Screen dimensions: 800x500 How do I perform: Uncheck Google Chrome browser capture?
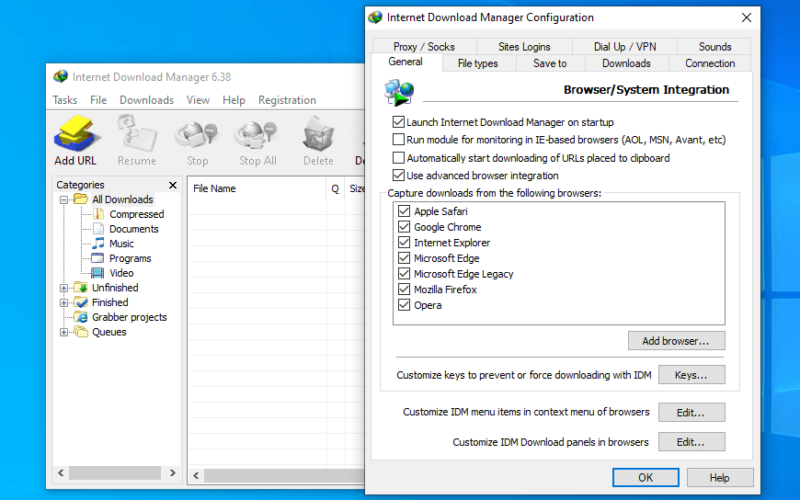point(404,227)
